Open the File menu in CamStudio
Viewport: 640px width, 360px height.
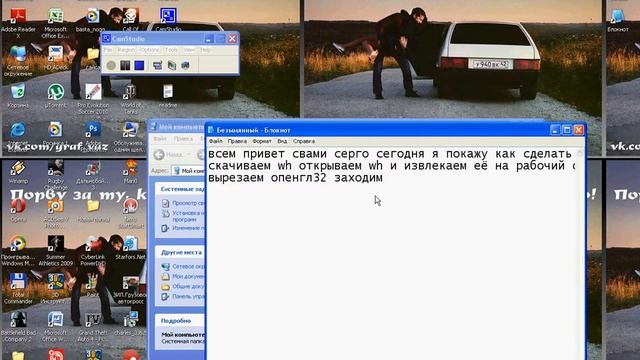click(107, 50)
